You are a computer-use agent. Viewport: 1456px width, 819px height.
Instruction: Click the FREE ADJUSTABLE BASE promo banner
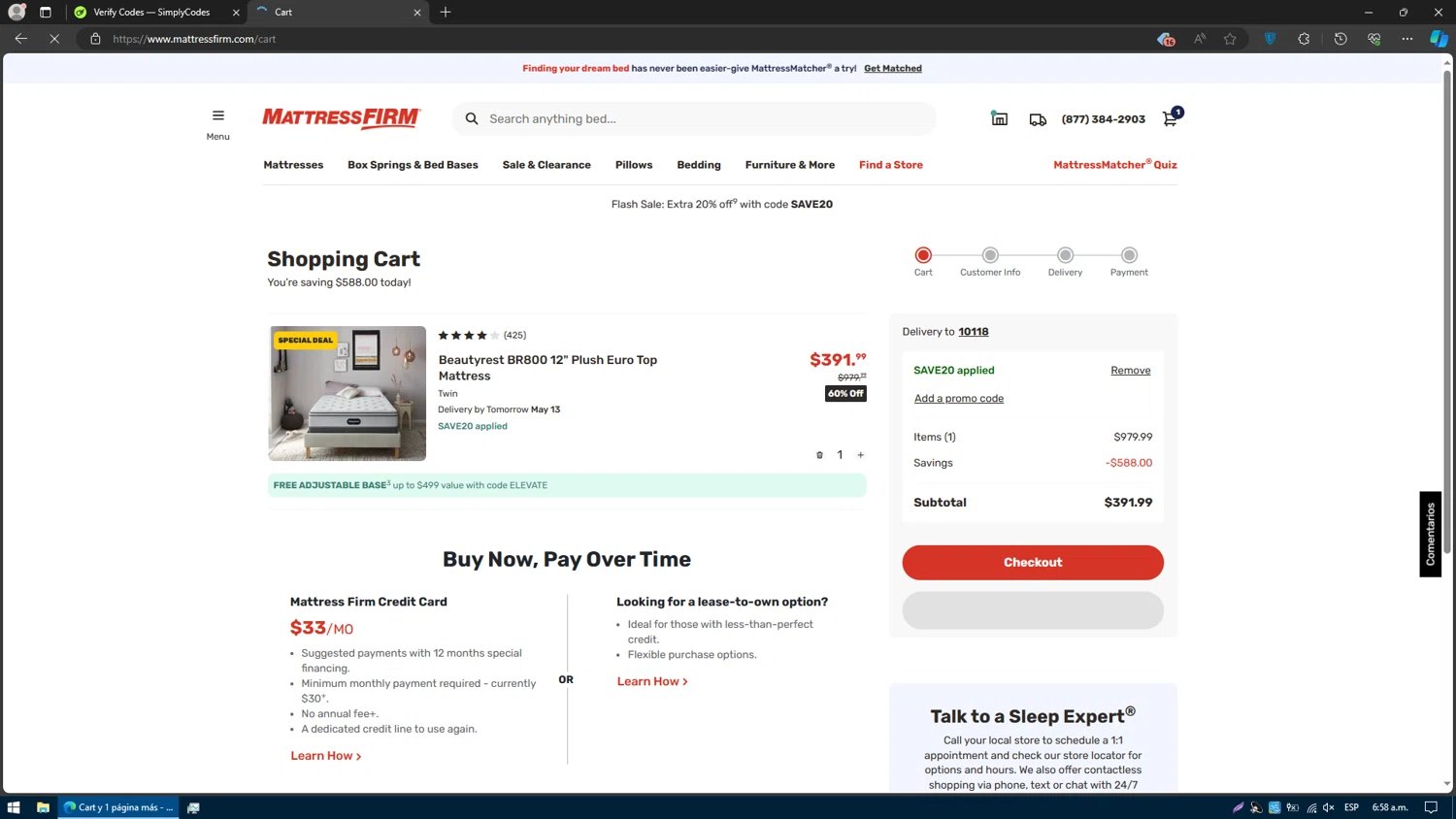pos(567,485)
